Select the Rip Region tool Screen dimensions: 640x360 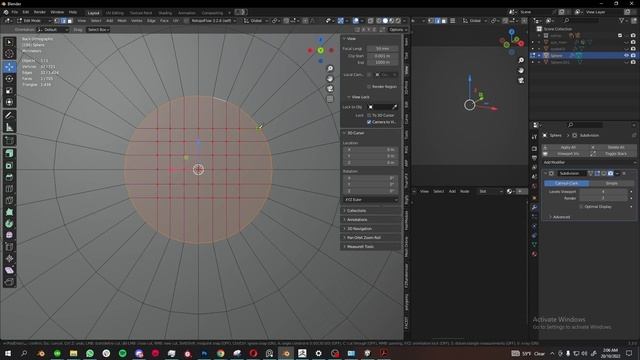click(x=9, y=282)
